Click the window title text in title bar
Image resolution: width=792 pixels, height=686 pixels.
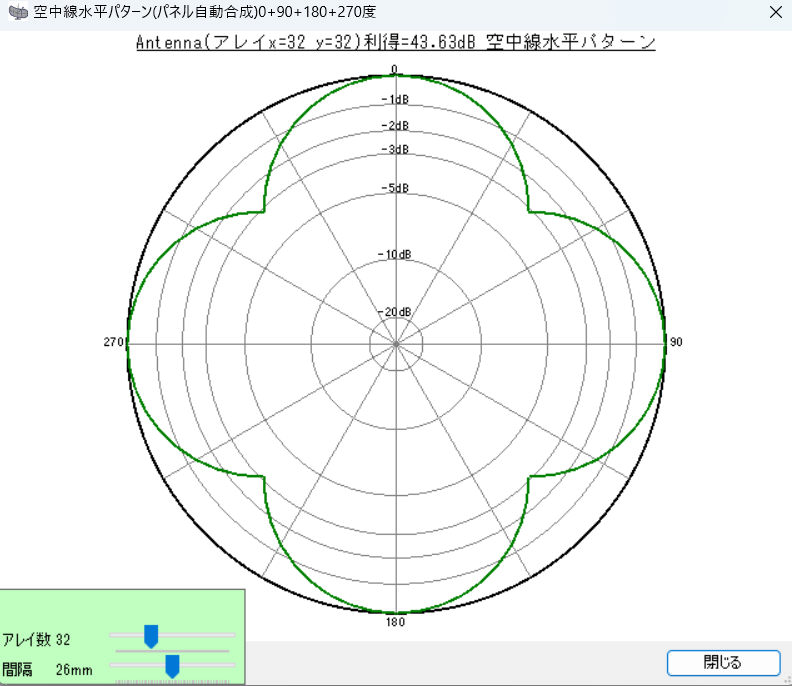pos(205,13)
